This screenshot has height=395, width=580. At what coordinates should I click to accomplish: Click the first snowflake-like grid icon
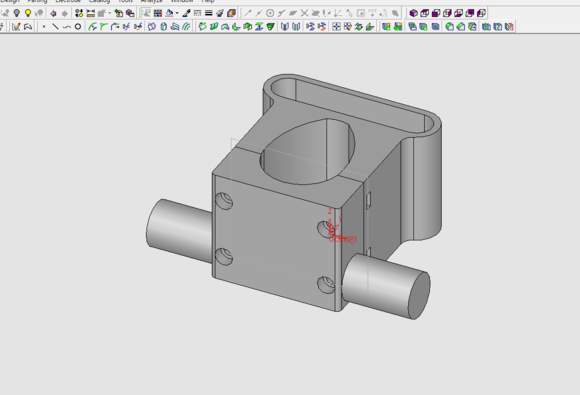coord(336,27)
